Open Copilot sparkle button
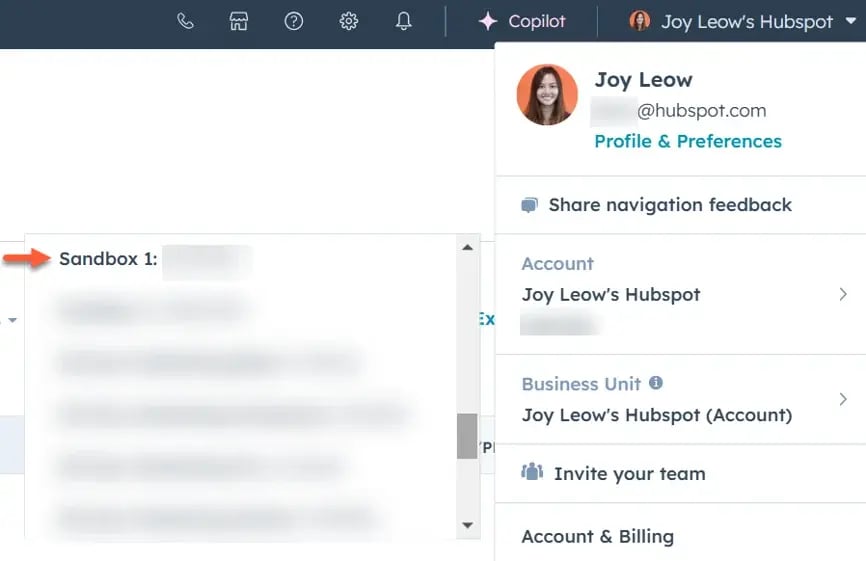 pyautogui.click(x=521, y=21)
